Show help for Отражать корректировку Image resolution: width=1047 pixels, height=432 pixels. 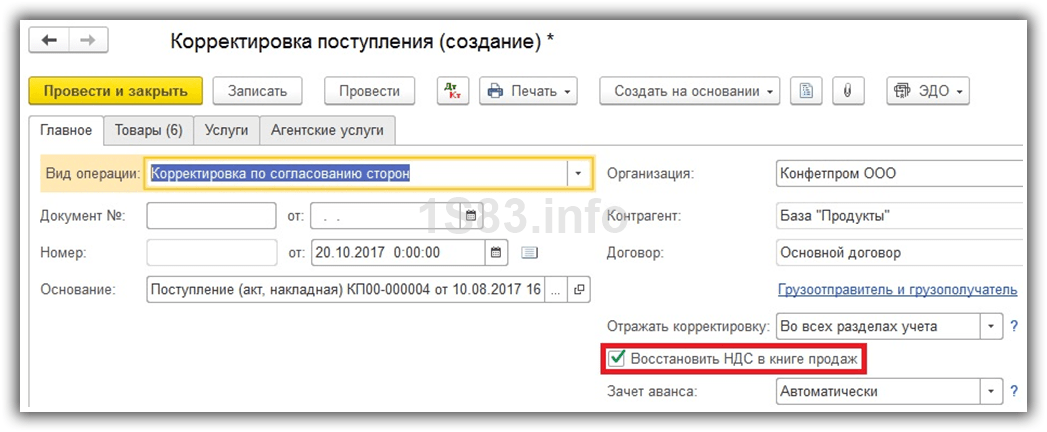pyautogui.click(x=1014, y=327)
